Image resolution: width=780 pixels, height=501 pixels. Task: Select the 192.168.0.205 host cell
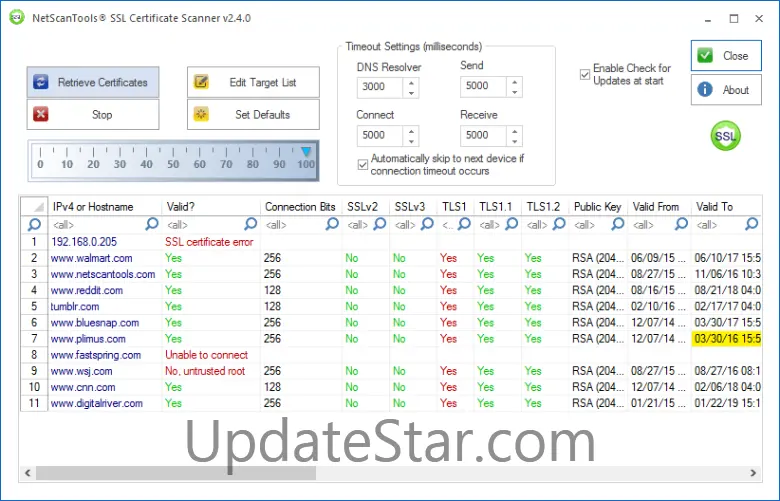(x=105, y=242)
